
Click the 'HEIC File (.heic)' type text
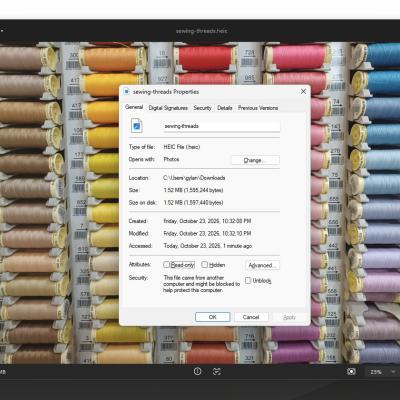(182, 147)
